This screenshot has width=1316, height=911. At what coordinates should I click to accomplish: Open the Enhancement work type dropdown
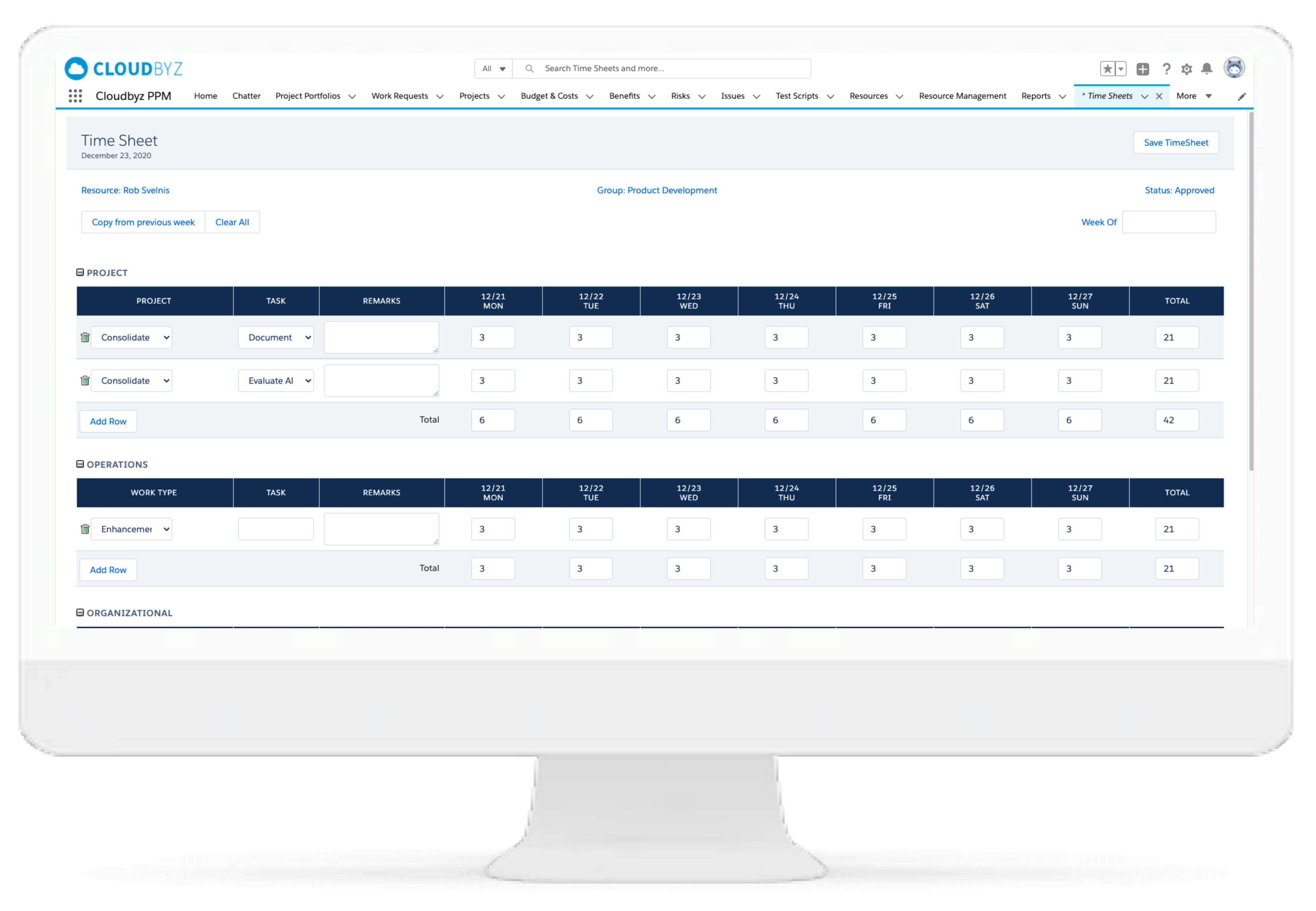(x=131, y=529)
